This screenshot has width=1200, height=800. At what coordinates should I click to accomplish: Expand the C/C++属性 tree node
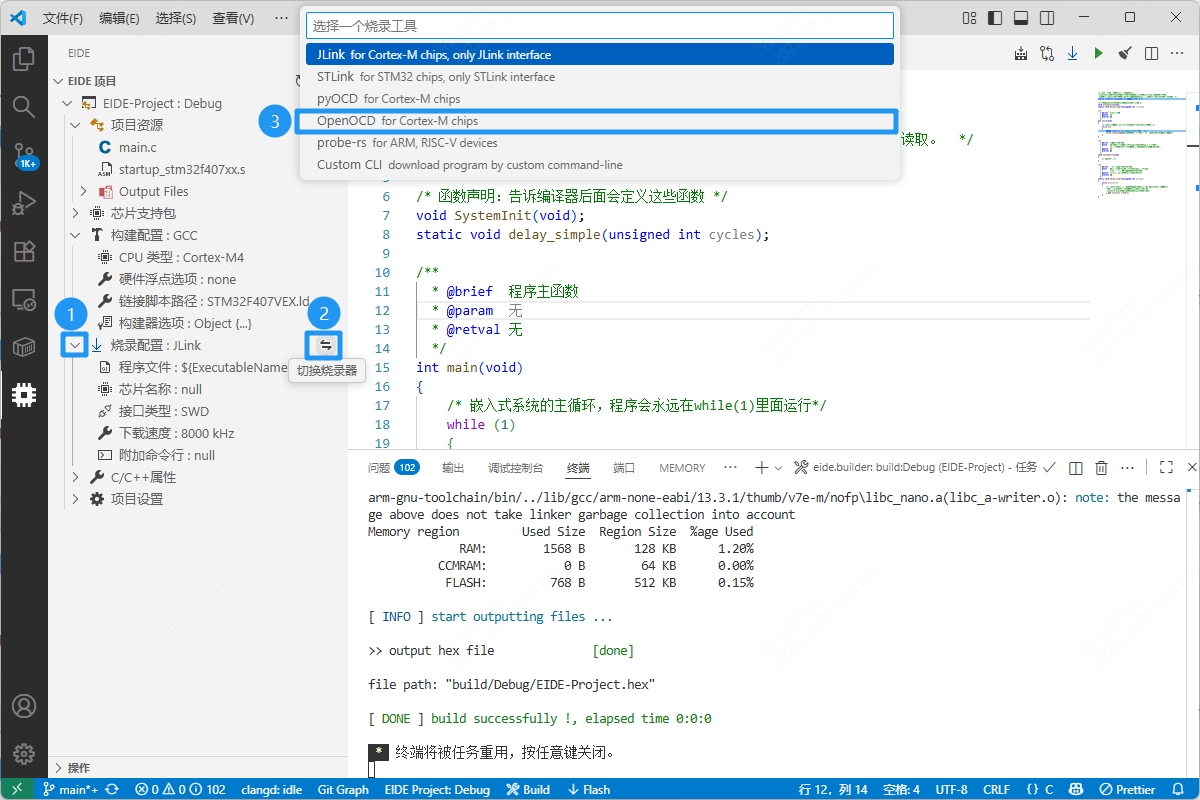tap(75, 477)
